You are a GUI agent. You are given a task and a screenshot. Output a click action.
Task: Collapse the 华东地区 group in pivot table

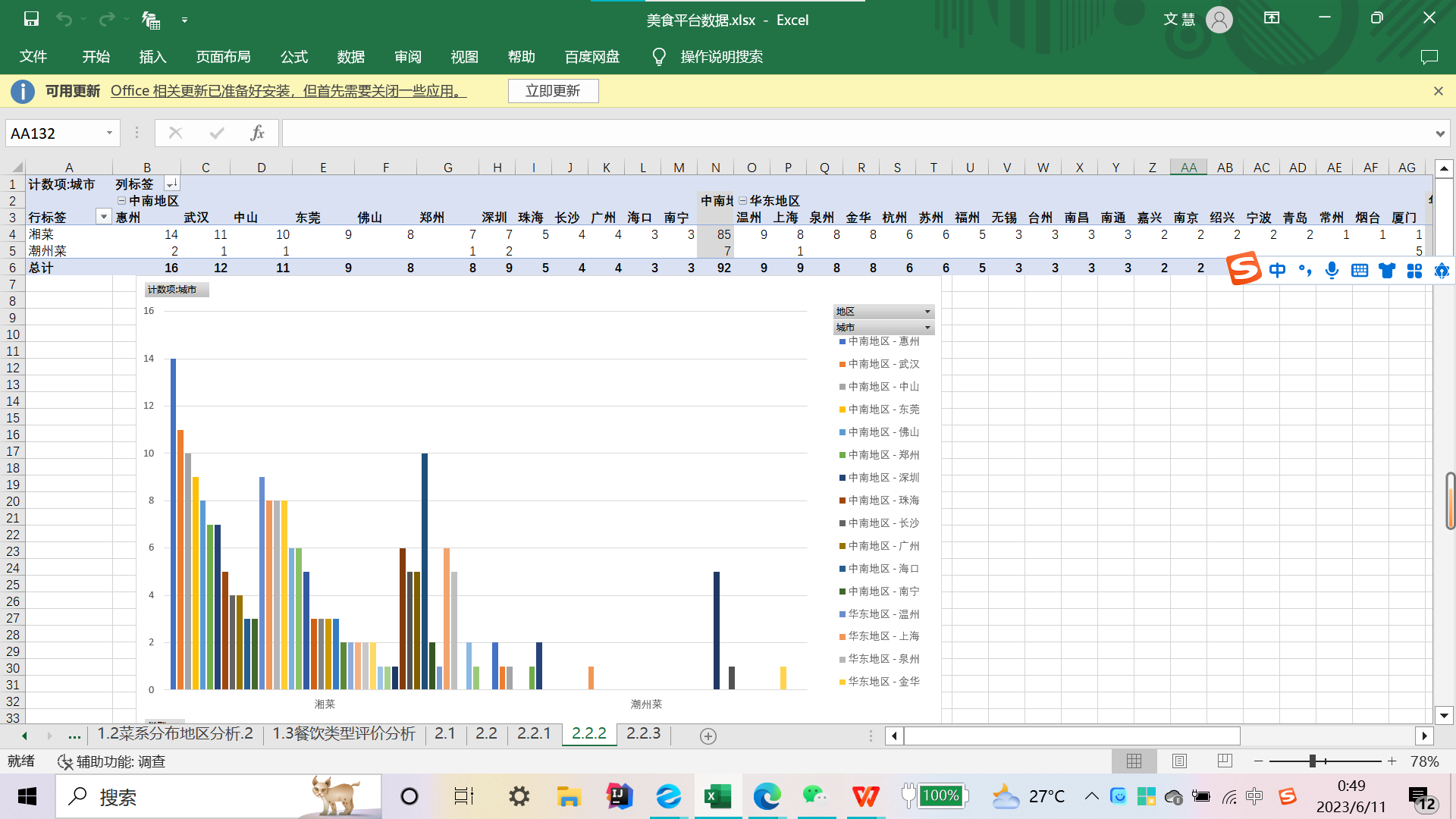click(x=743, y=201)
